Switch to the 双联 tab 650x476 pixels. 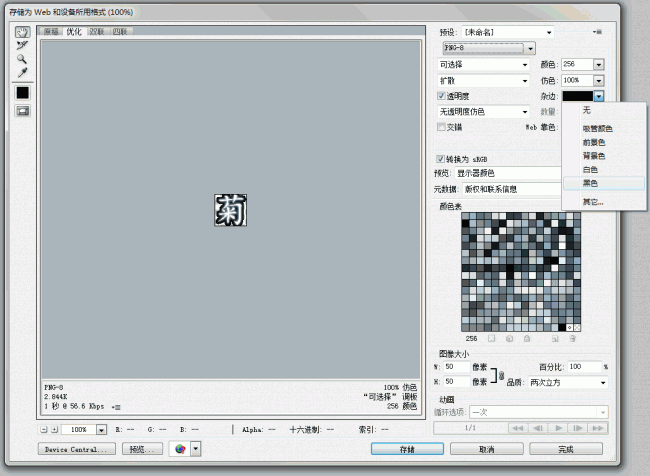pyautogui.click(x=97, y=32)
